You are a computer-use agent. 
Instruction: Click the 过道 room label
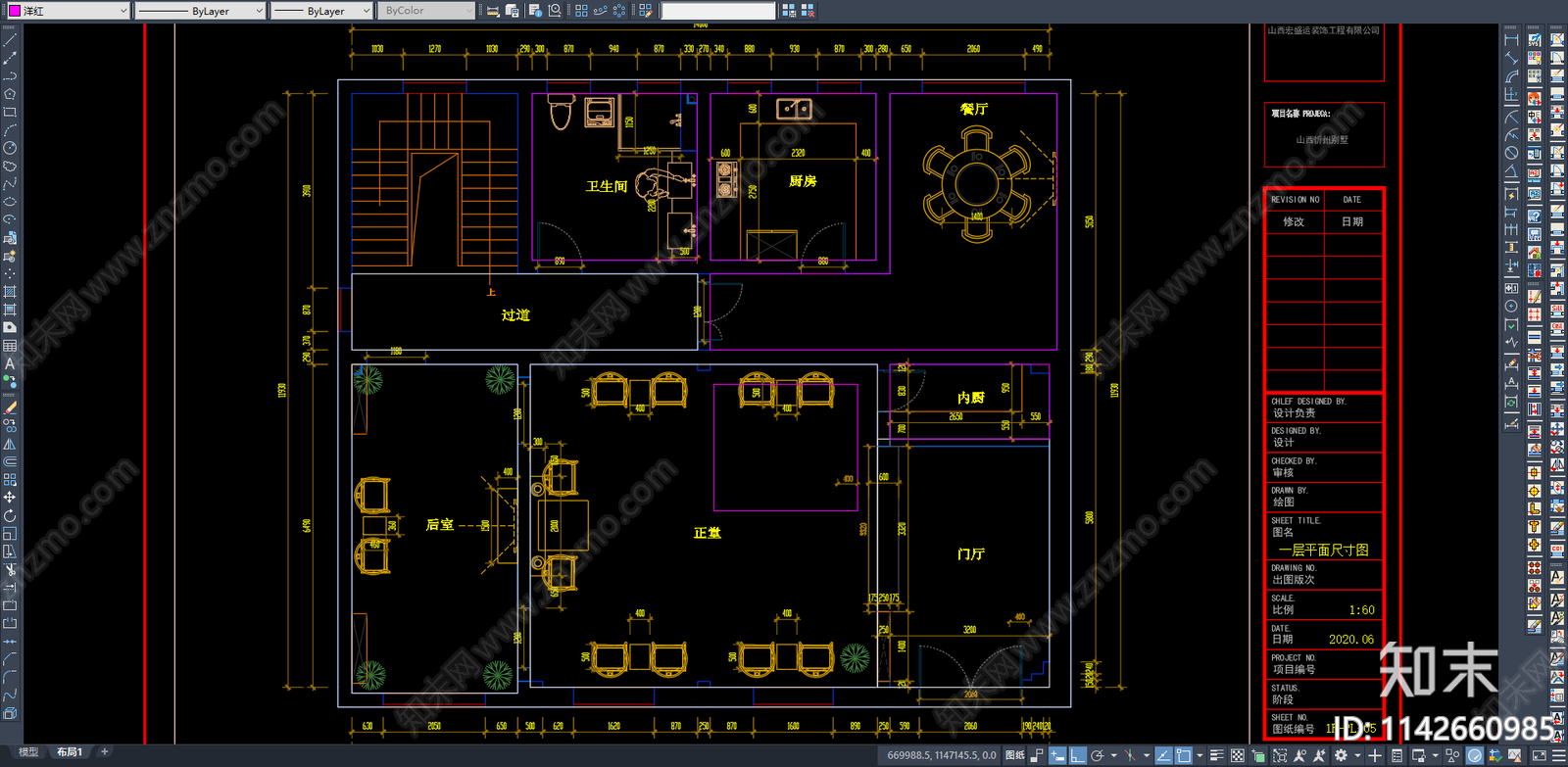(x=515, y=315)
